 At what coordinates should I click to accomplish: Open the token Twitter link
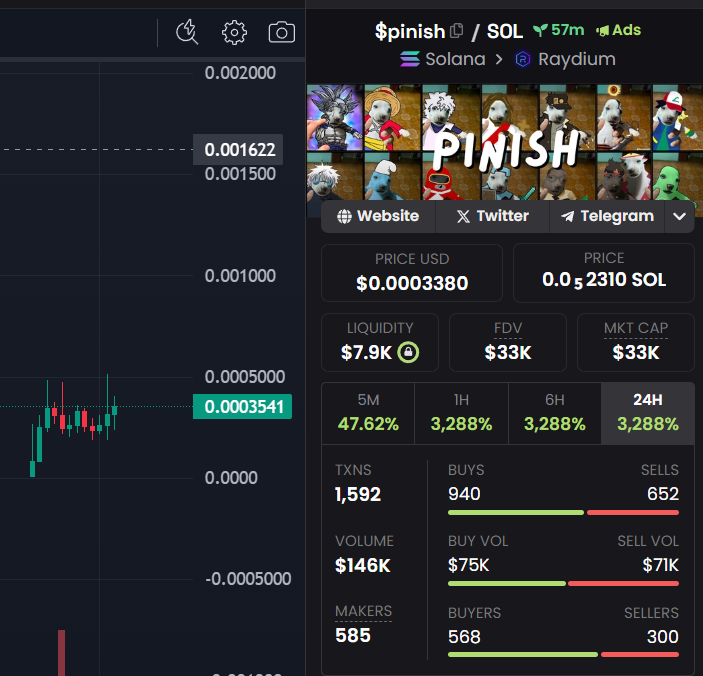(492, 216)
